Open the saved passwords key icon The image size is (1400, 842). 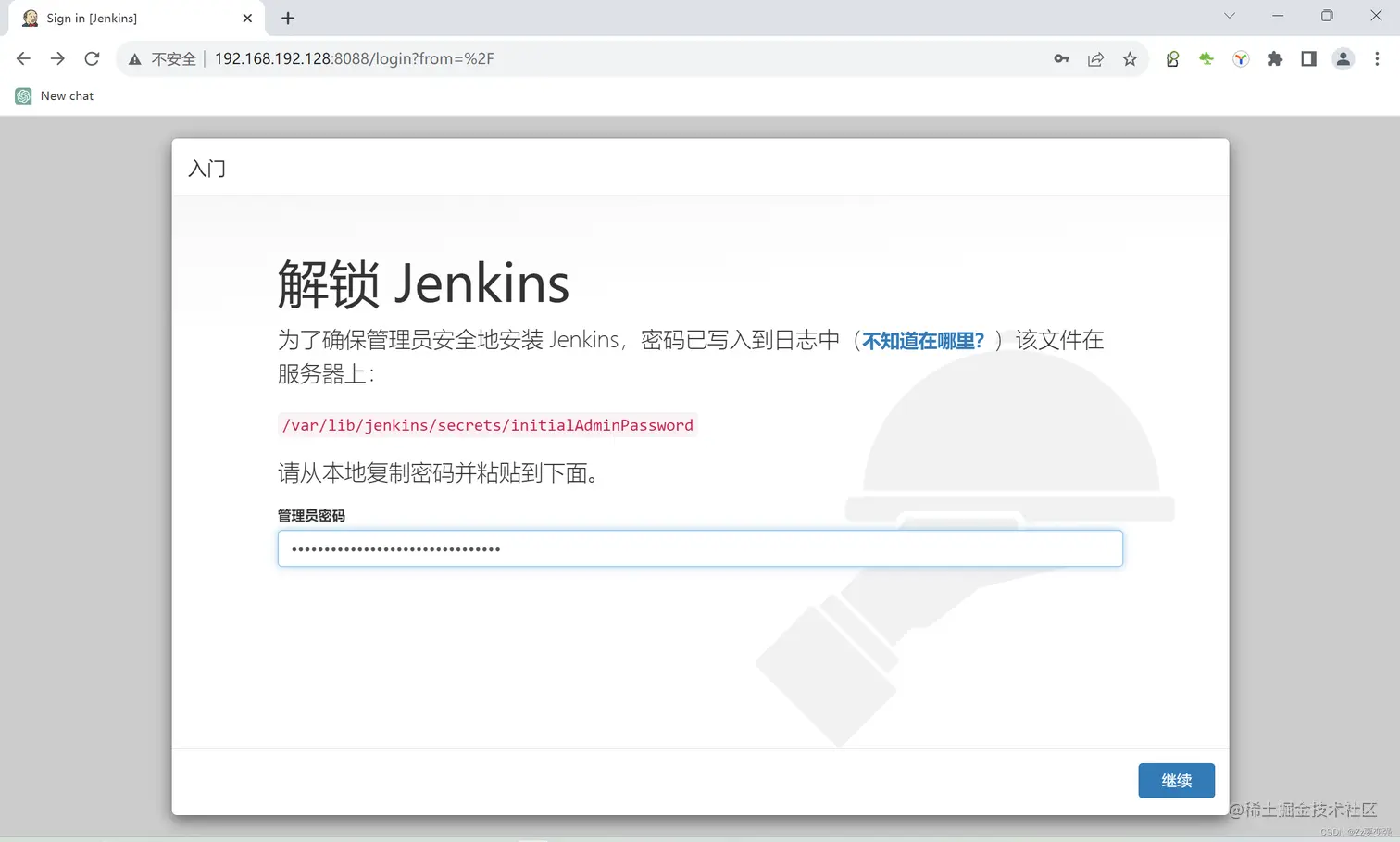pos(1061,58)
